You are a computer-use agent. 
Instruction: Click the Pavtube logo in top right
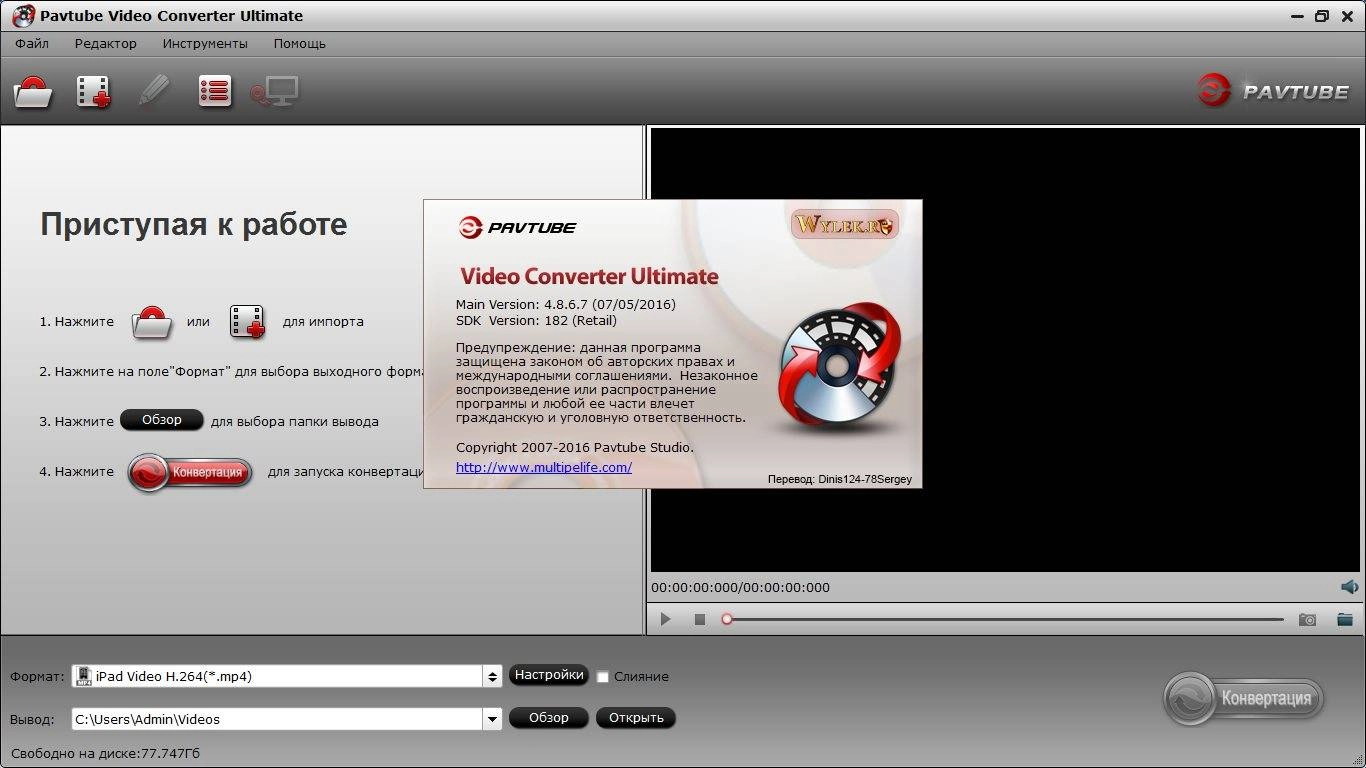point(1274,91)
